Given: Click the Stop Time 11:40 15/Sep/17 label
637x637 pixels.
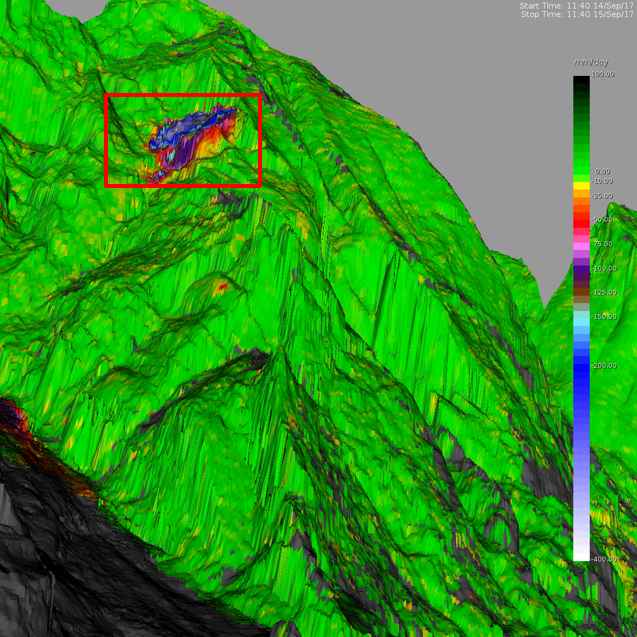Looking at the screenshot, I should click(577, 15).
